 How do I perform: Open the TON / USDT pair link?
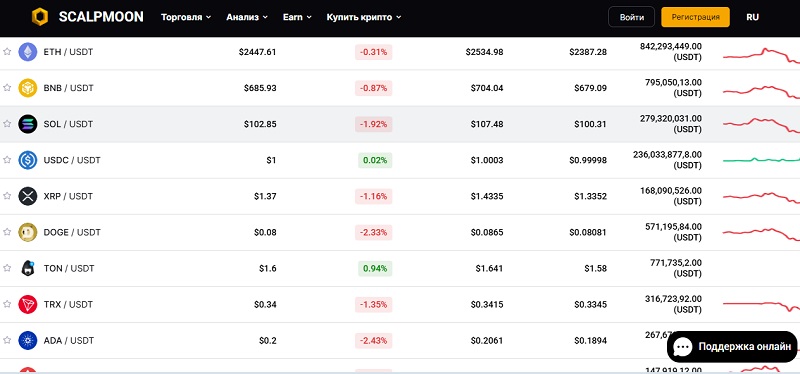[x=69, y=268]
